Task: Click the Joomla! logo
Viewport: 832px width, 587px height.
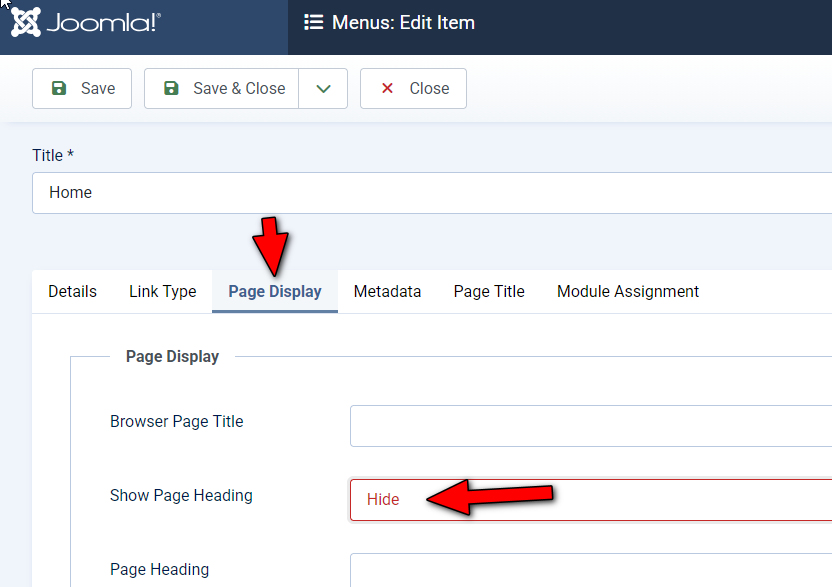Action: coord(86,23)
